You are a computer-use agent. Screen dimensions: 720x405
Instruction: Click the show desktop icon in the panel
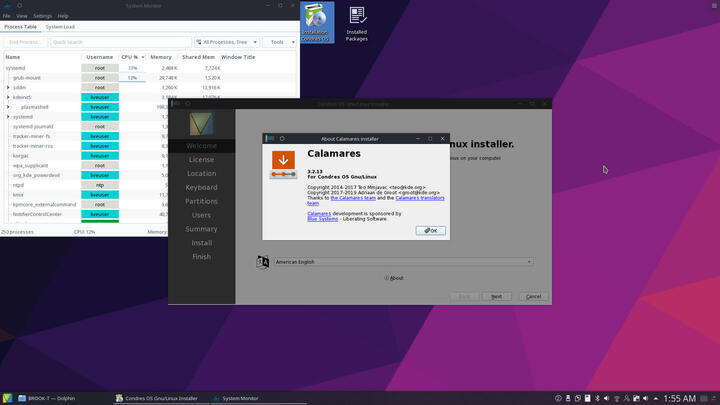(x=704, y=398)
